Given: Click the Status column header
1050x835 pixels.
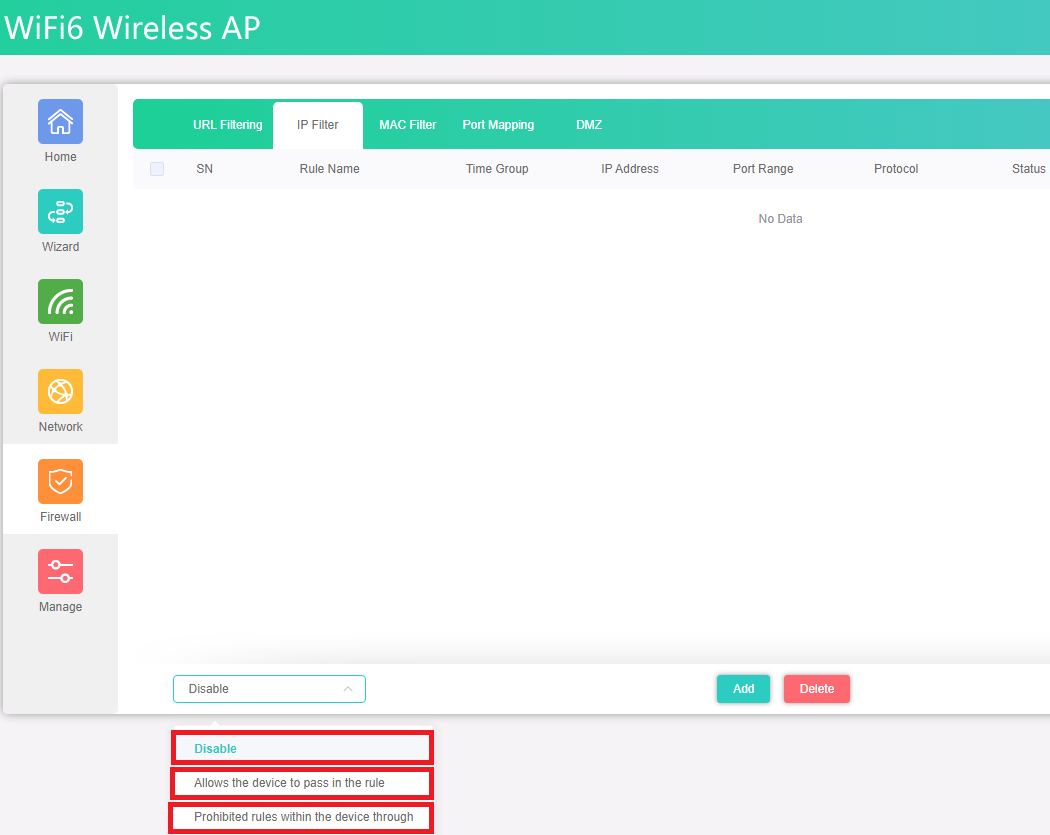Looking at the screenshot, I should point(1028,169).
